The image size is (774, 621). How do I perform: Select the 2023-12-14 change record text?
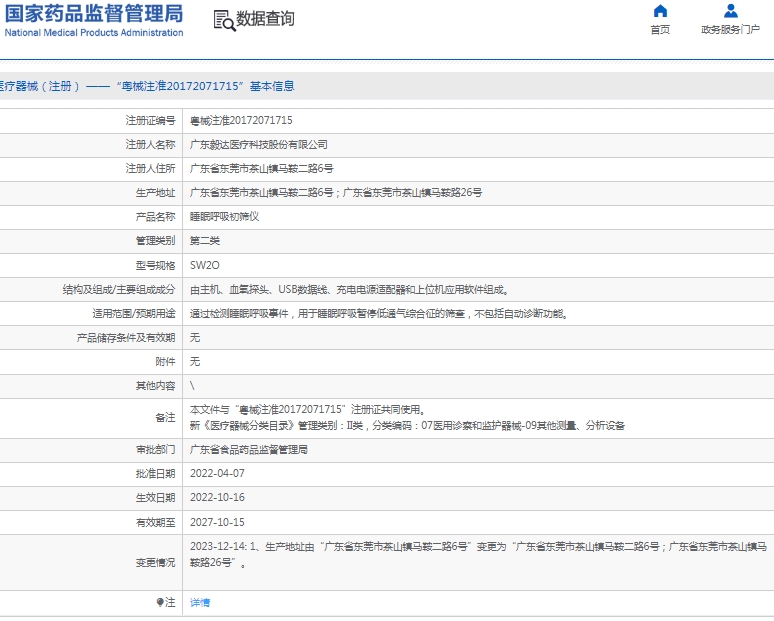point(478,554)
